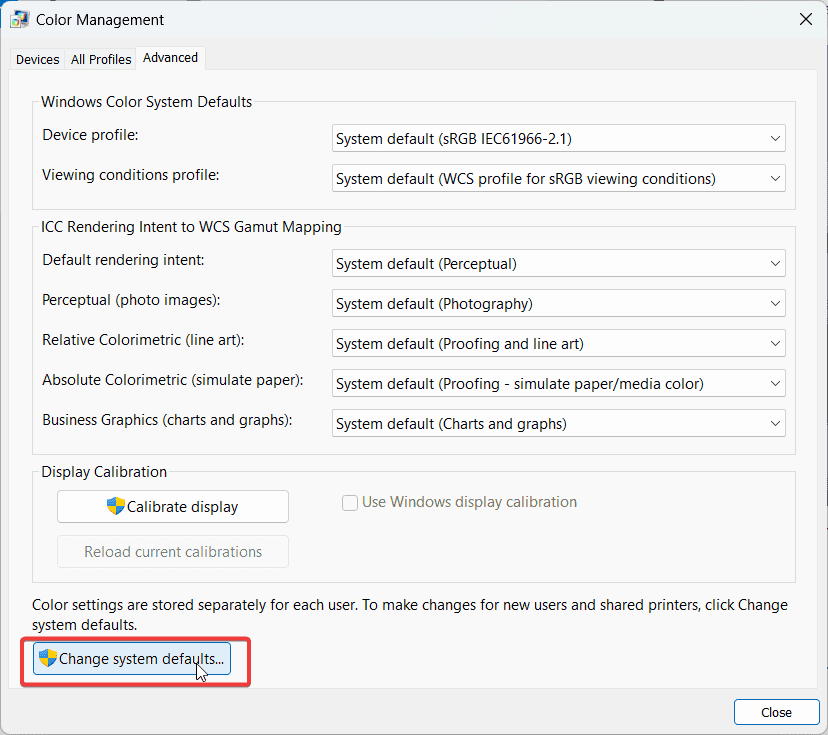This screenshot has width=828, height=735.
Task: Click the shield icon on Calibrate display
Action: [x=115, y=506]
